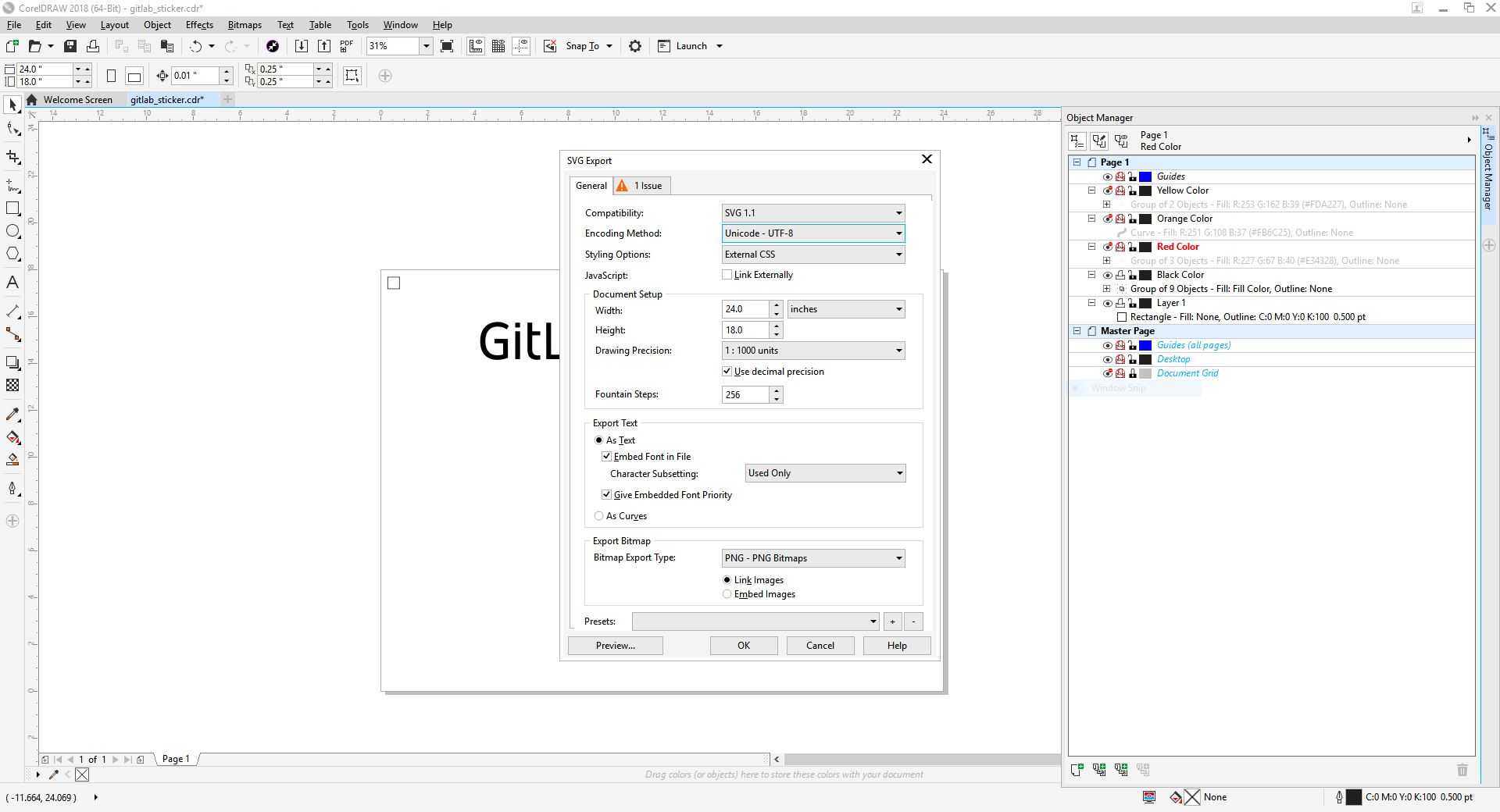Viewport: 1500px width, 812px height.
Task: Open the Presets dropdown
Action: click(755, 621)
